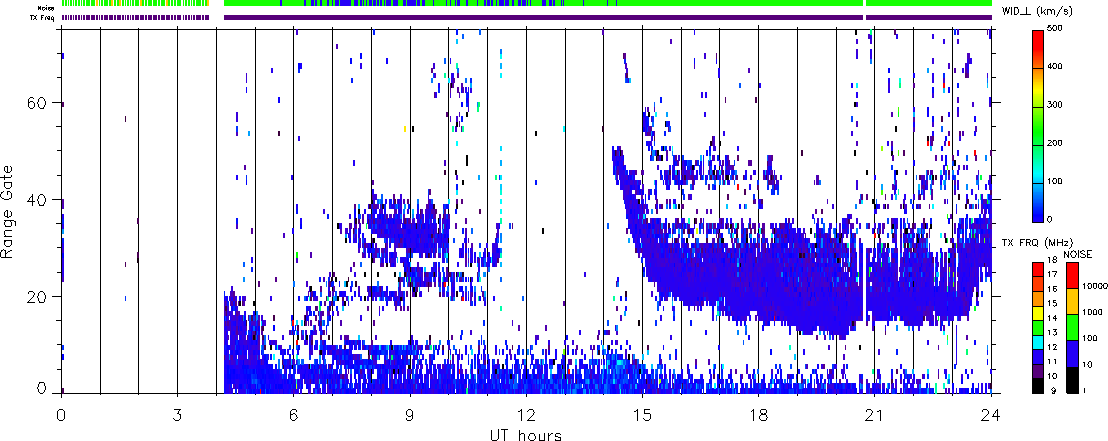Screen dimensions: 1108x441
Task: Click the '15' label in TX FRQ legend
Action: pyautogui.click(x=1052, y=303)
